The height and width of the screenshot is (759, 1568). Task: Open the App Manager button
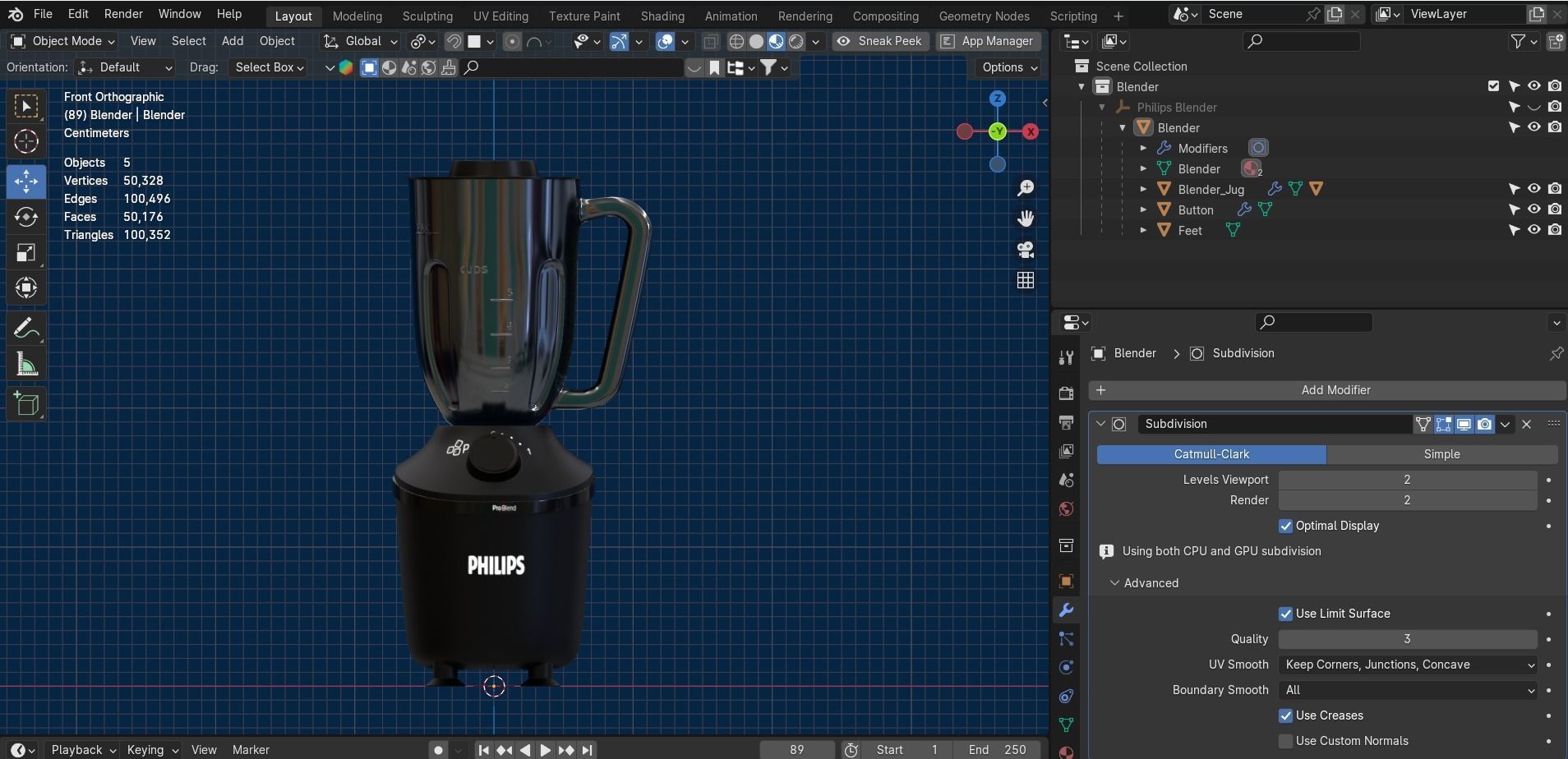(x=989, y=41)
